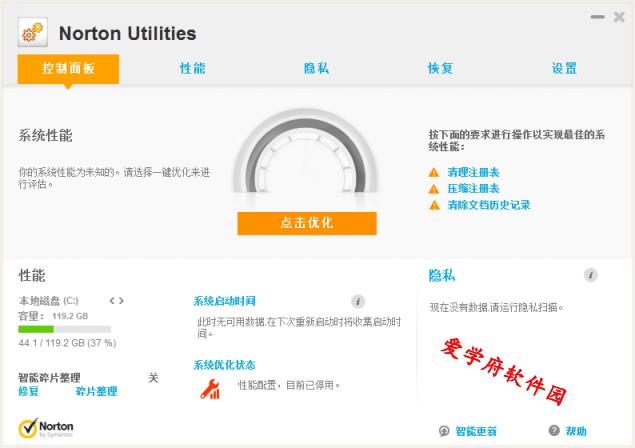Screen dimensions: 635x448
Task: Open the 设置 tab
Action: tap(564, 68)
